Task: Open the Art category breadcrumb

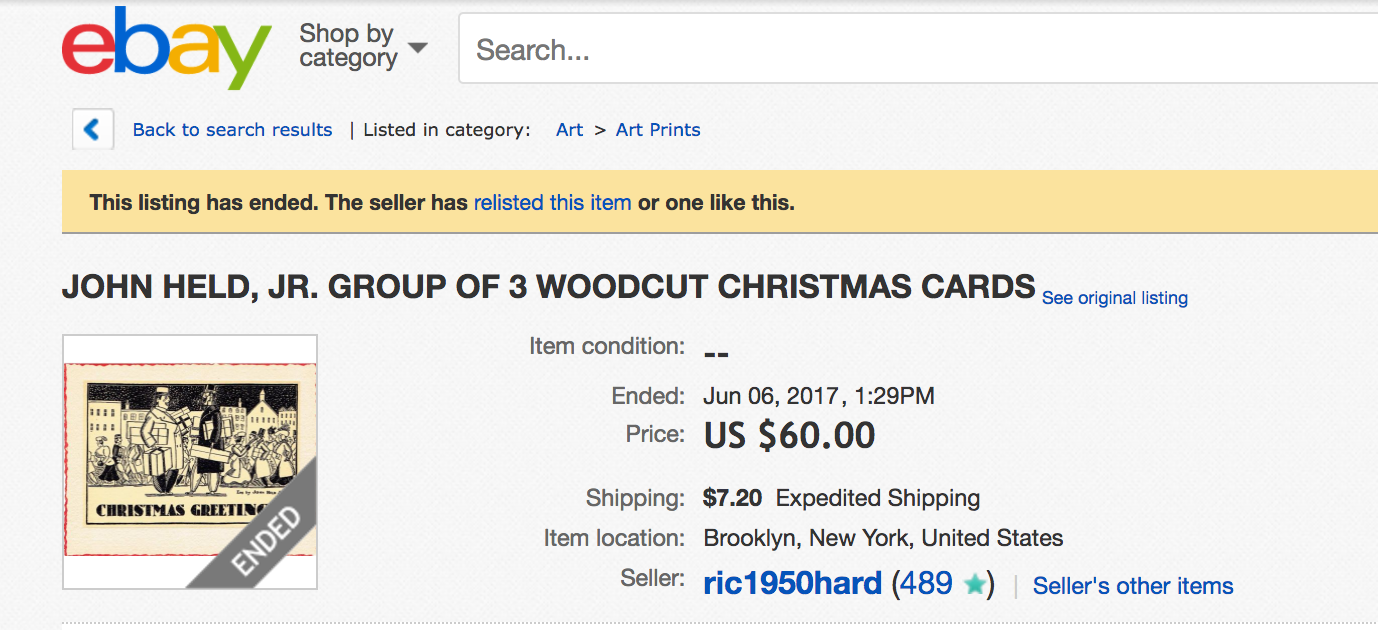Action: pyautogui.click(x=569, y=130)
